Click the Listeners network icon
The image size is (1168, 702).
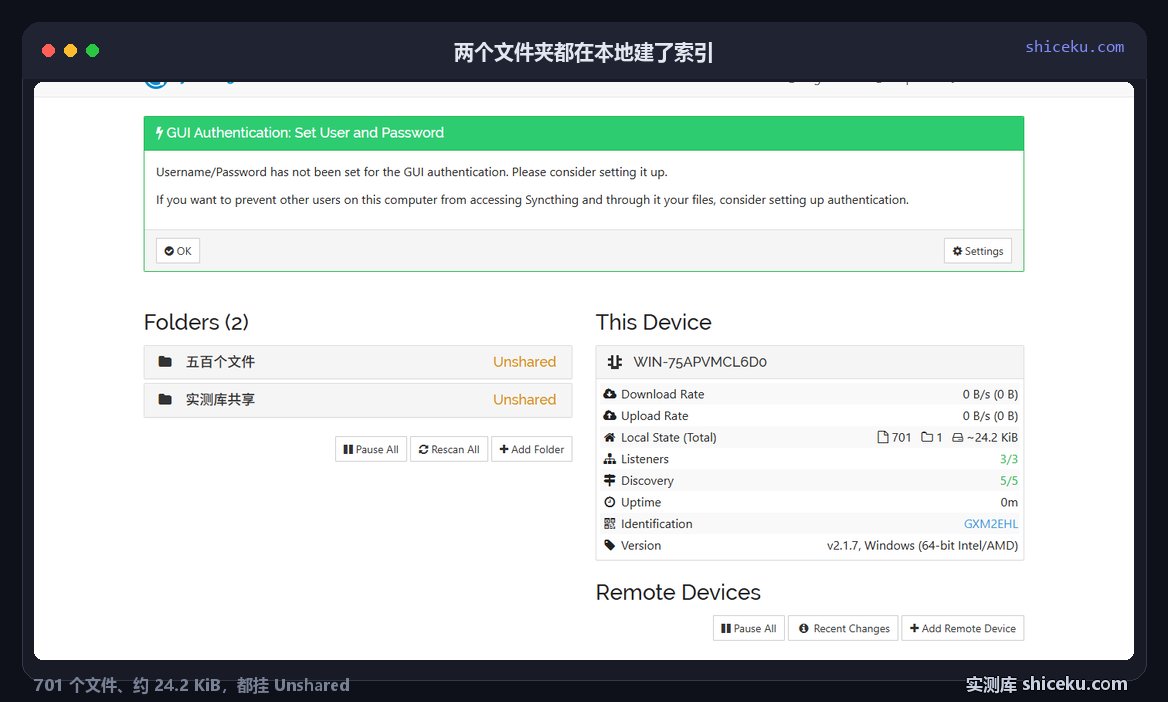click(x=609, y=459)
